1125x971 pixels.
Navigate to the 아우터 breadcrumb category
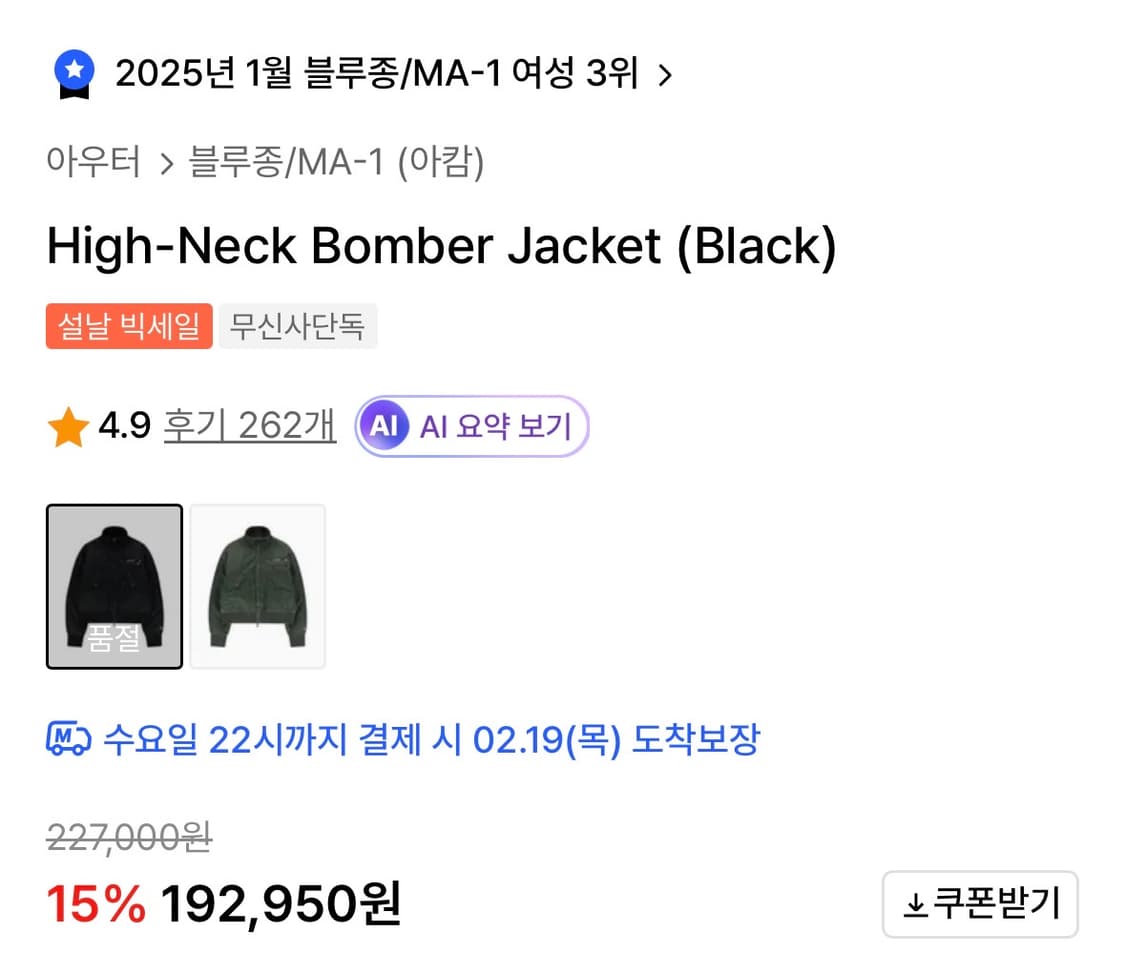pos(93,161)
